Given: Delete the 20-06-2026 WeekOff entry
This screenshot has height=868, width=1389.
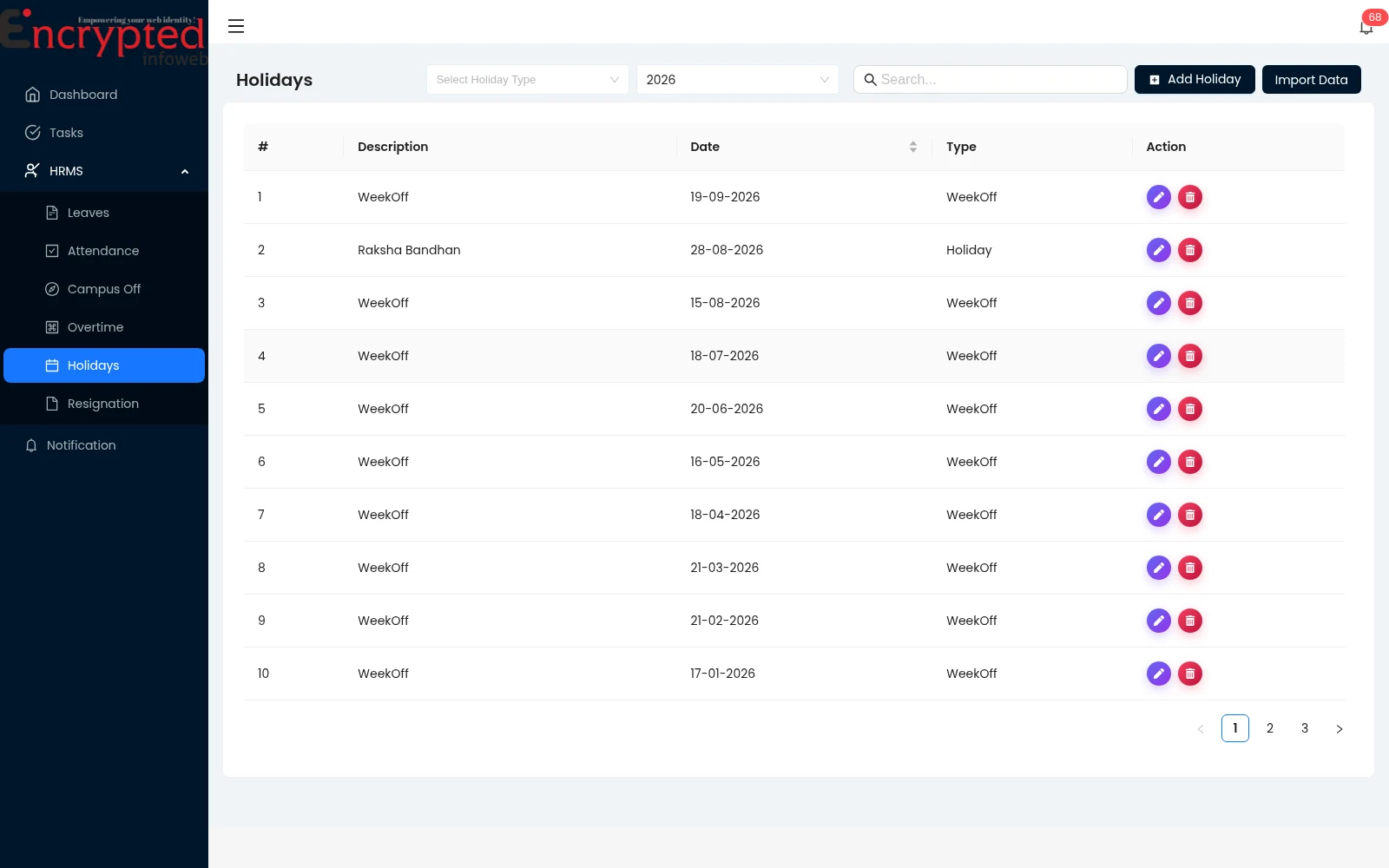Looking at the screenshot, I should 1190,409.
